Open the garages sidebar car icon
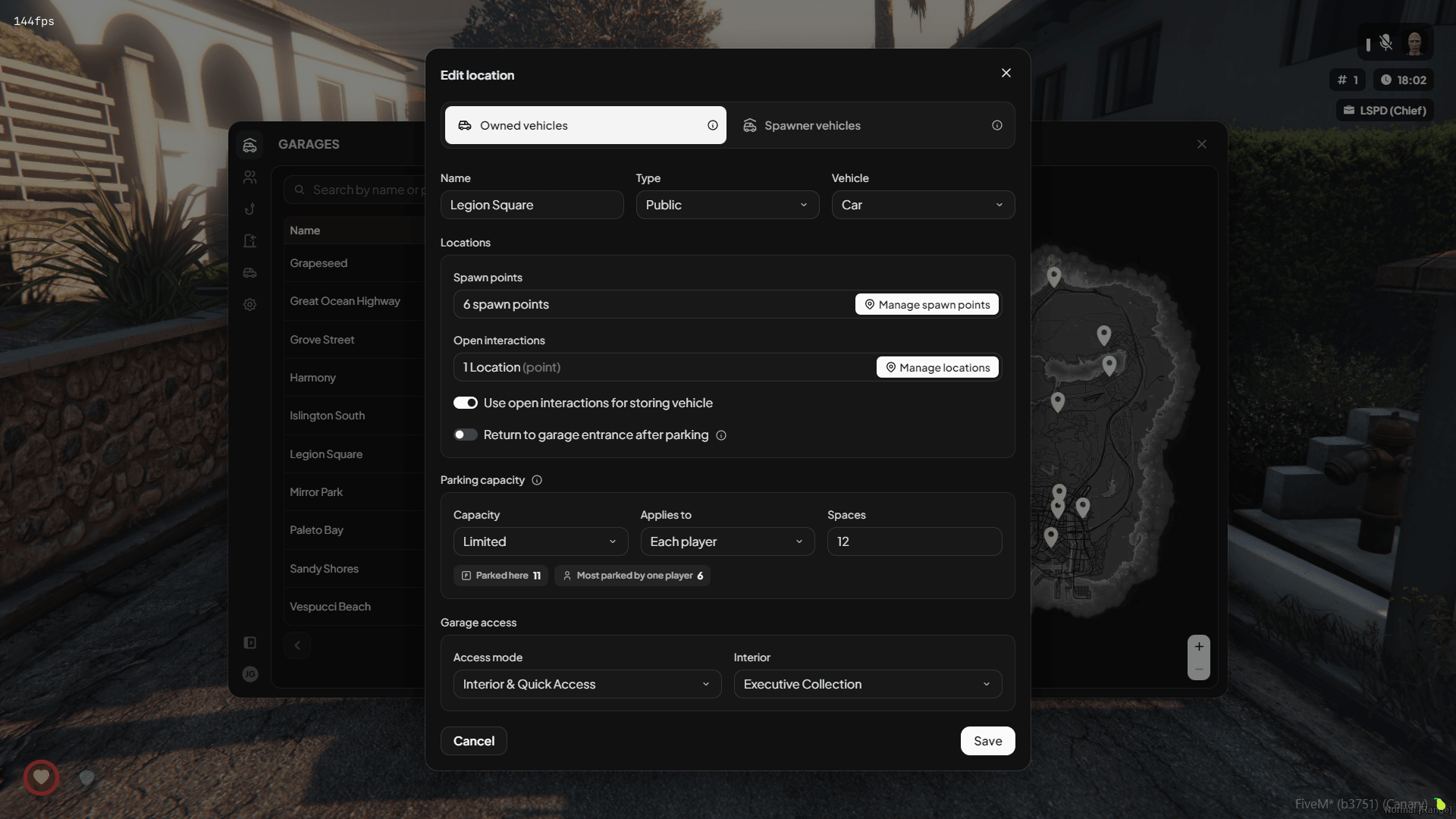Image resolution: width=1456 pixels, height=819 pixels. point(249,145)
